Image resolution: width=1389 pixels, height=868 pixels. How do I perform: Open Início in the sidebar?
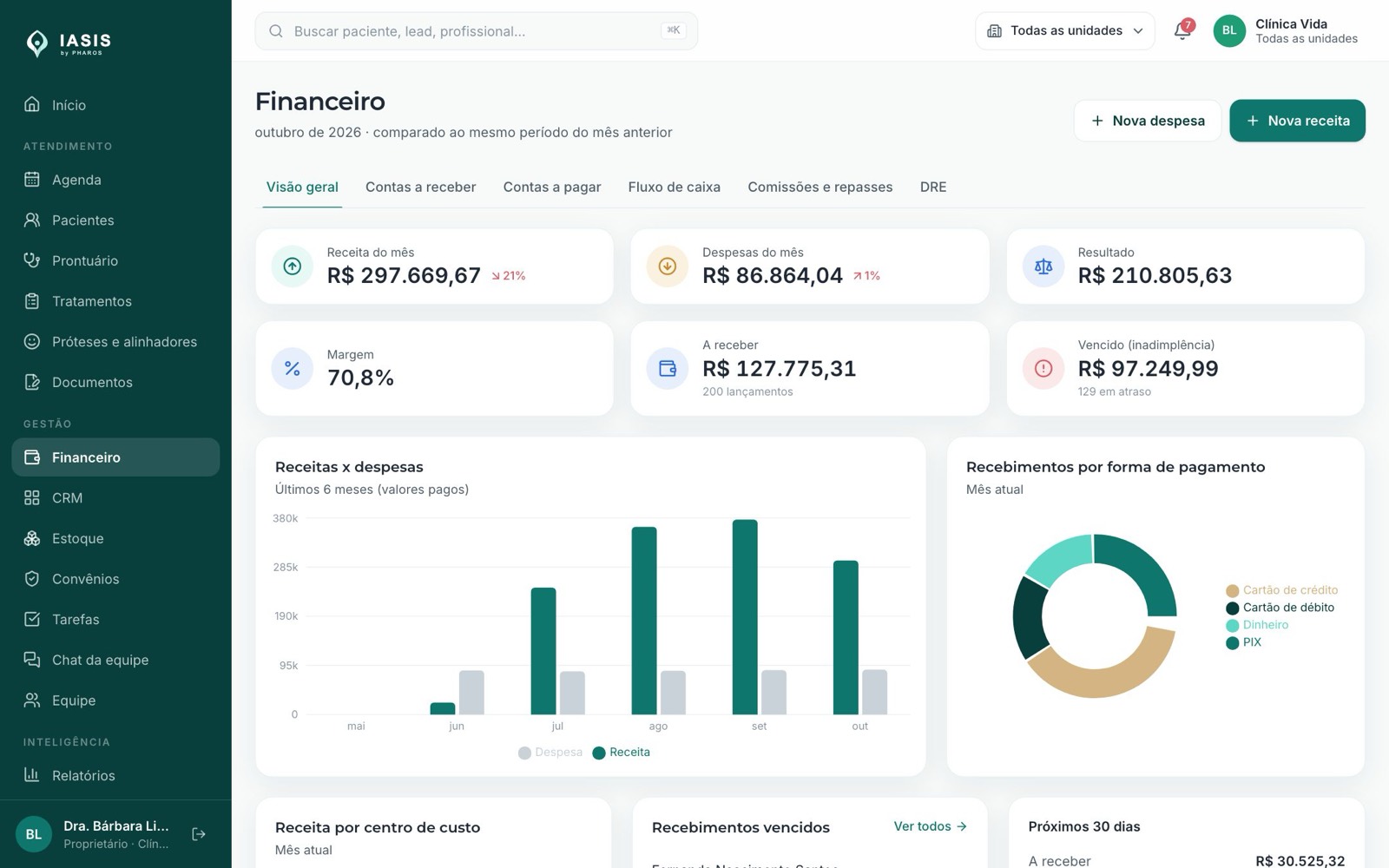115,105
